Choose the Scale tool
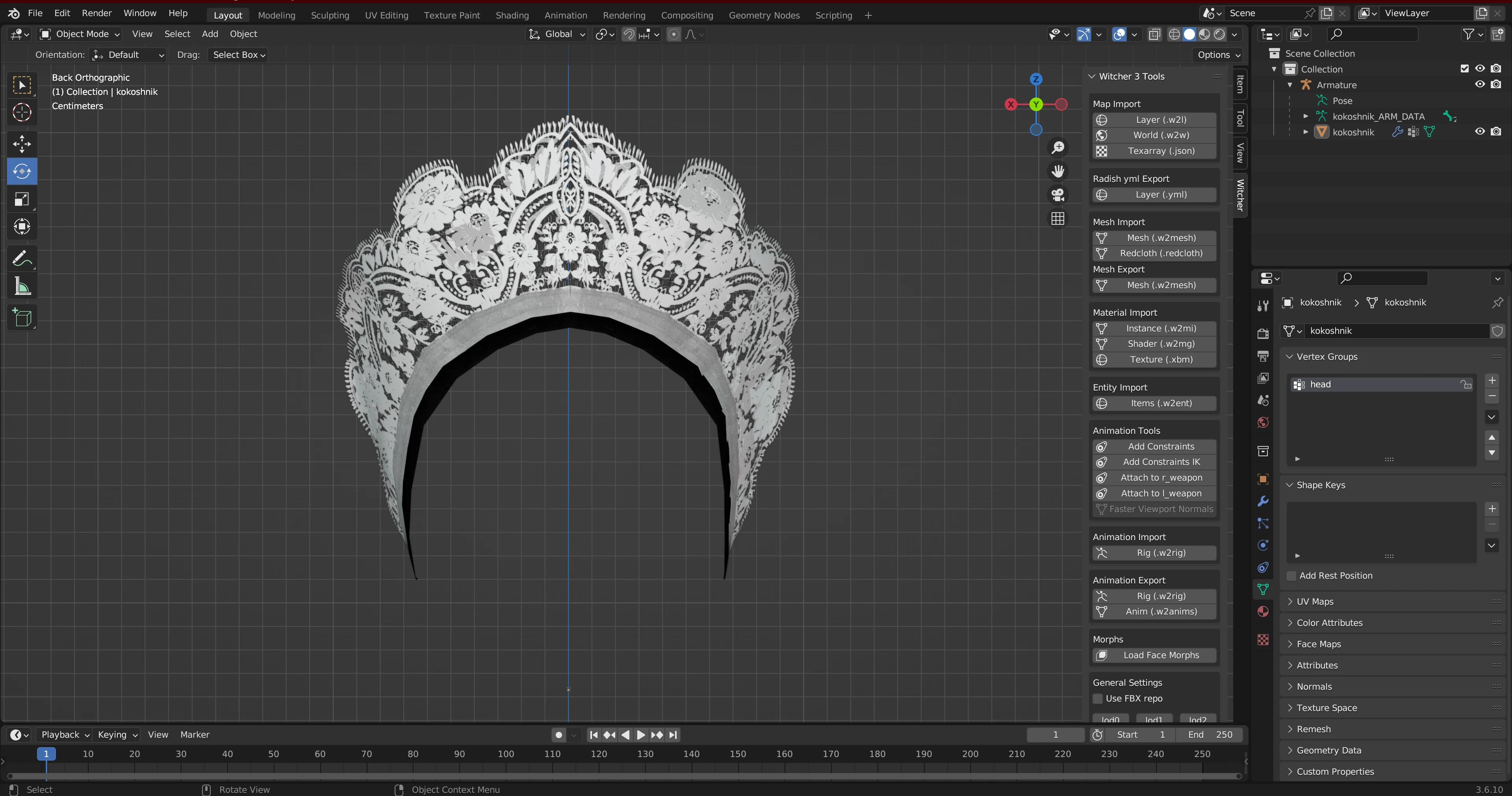The width and height of the screenshot is (1512, 796). tap(22, 200)
